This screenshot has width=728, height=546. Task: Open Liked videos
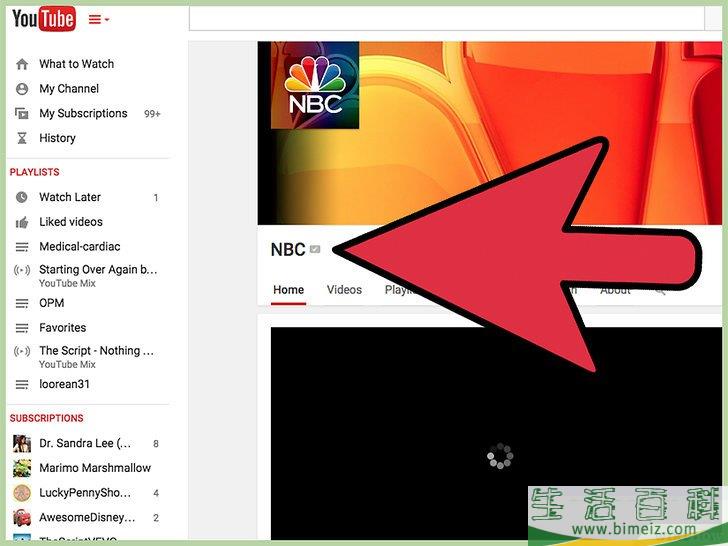(71, 222)
